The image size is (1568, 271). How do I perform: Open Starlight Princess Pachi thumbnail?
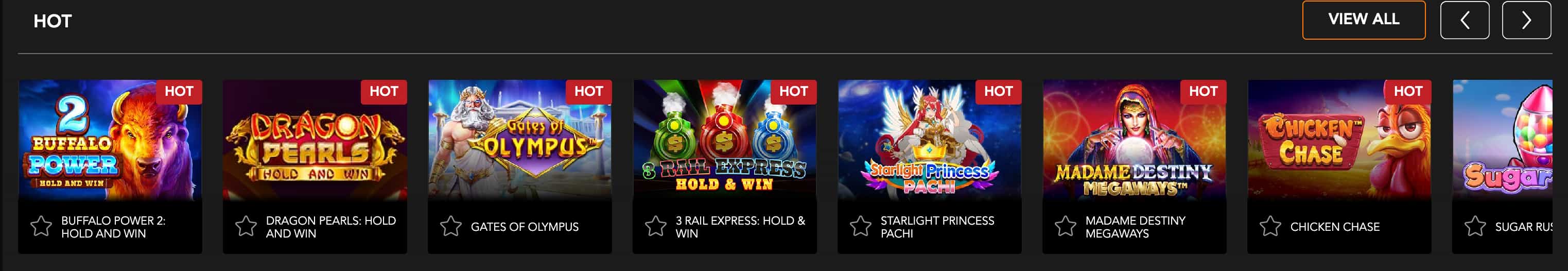930,140
